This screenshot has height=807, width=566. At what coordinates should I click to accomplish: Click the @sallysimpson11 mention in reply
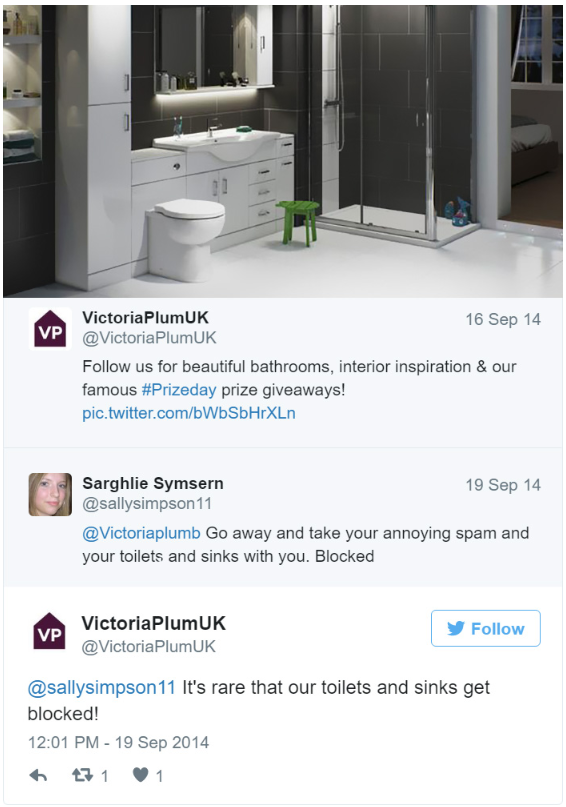click(x=102, y=688)
